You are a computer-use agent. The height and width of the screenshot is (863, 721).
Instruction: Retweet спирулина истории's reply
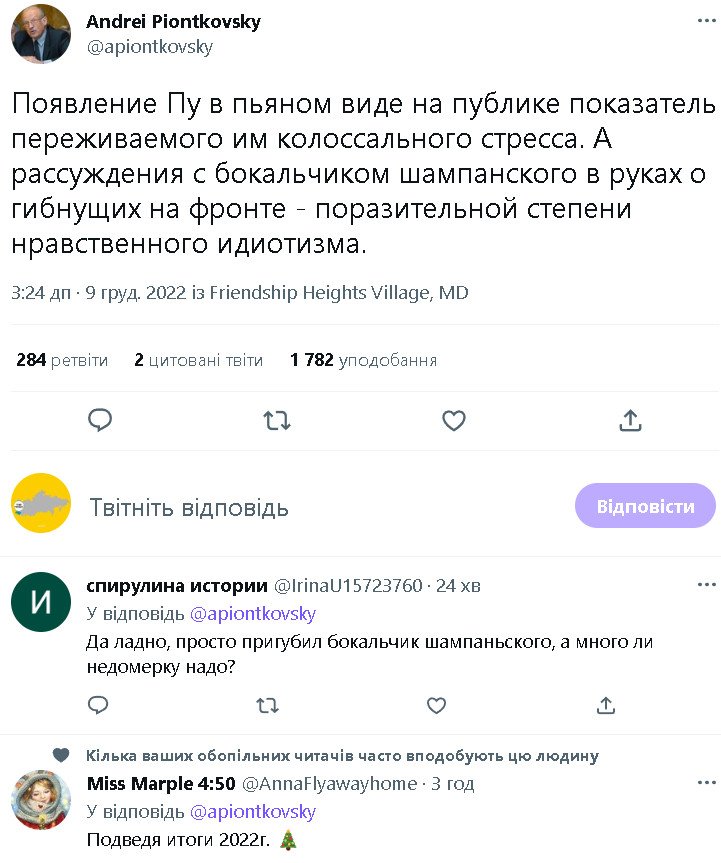point(267,705)
